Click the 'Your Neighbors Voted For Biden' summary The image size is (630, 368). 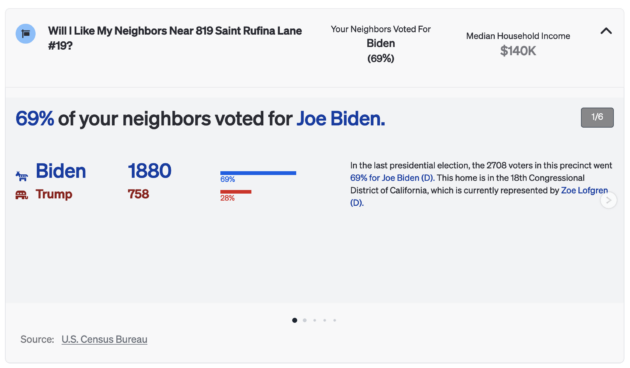click(380, 44)
